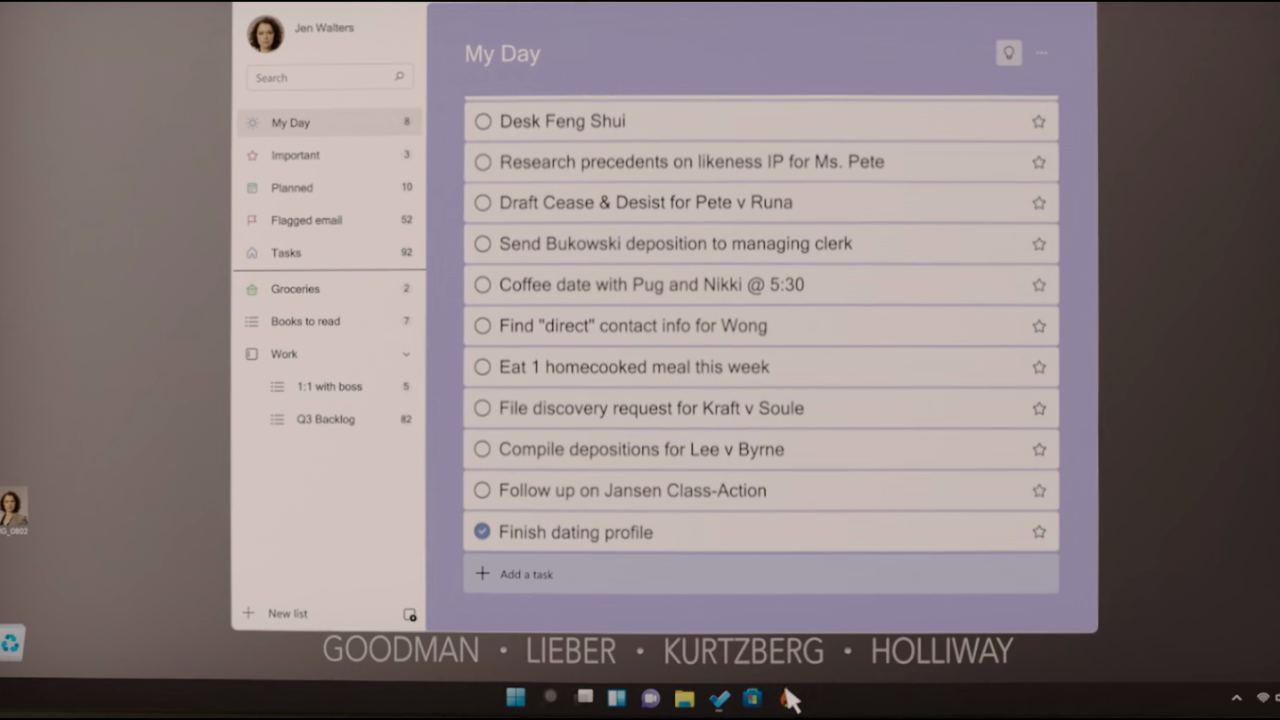Open the Q3 Backlog list
The width and height of the screenshot is (1280, 720).
pos(325,420)
